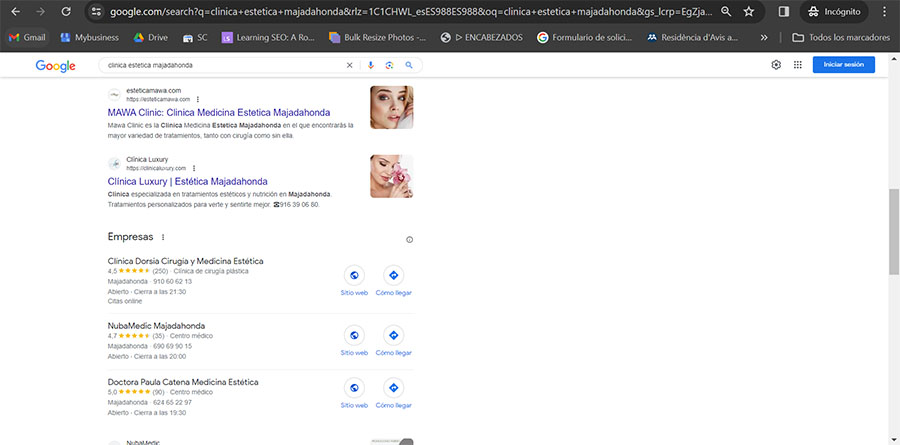Open the Learning SEO bookmark
The height and width of the screenshot is (445, 900).
coord(269,37)
